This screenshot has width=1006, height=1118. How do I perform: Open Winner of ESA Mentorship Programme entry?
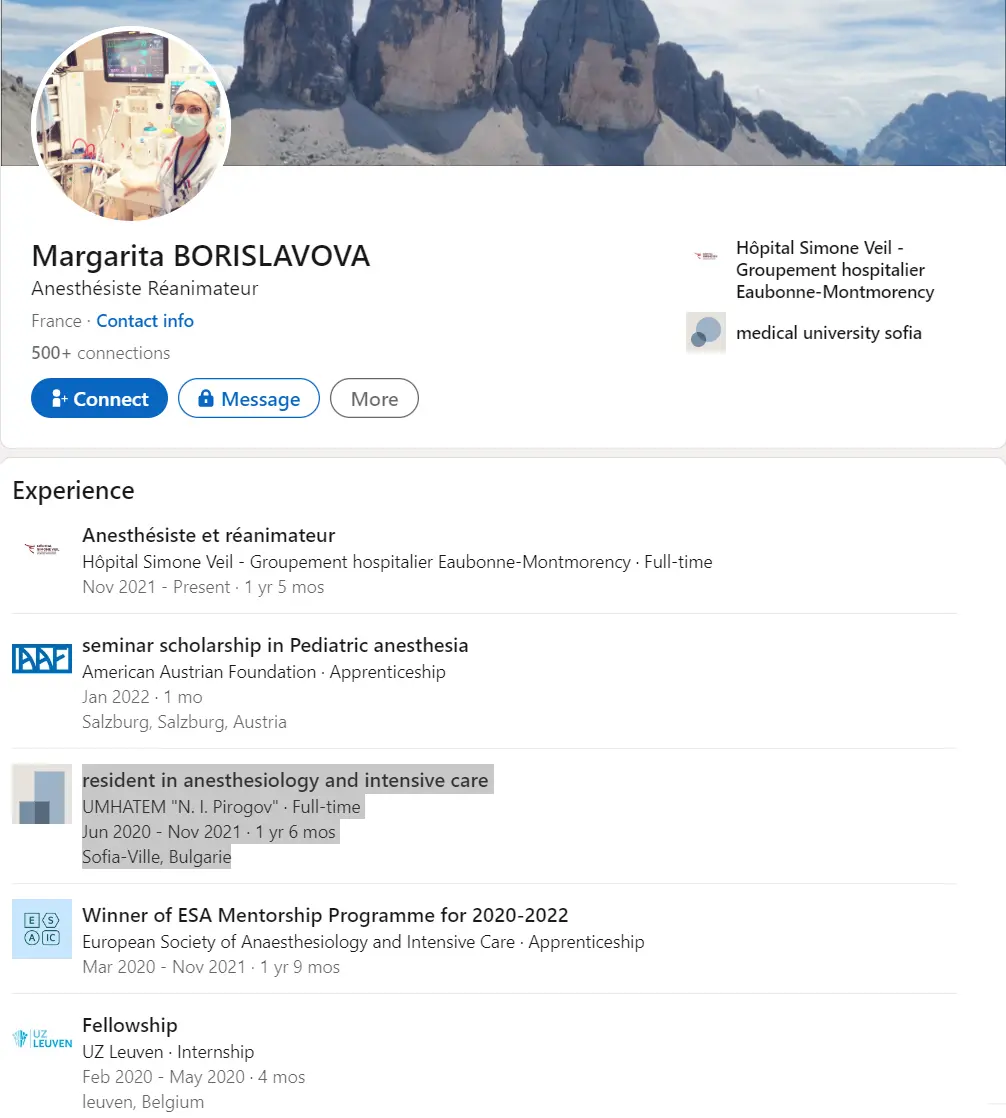click(325, 915)
